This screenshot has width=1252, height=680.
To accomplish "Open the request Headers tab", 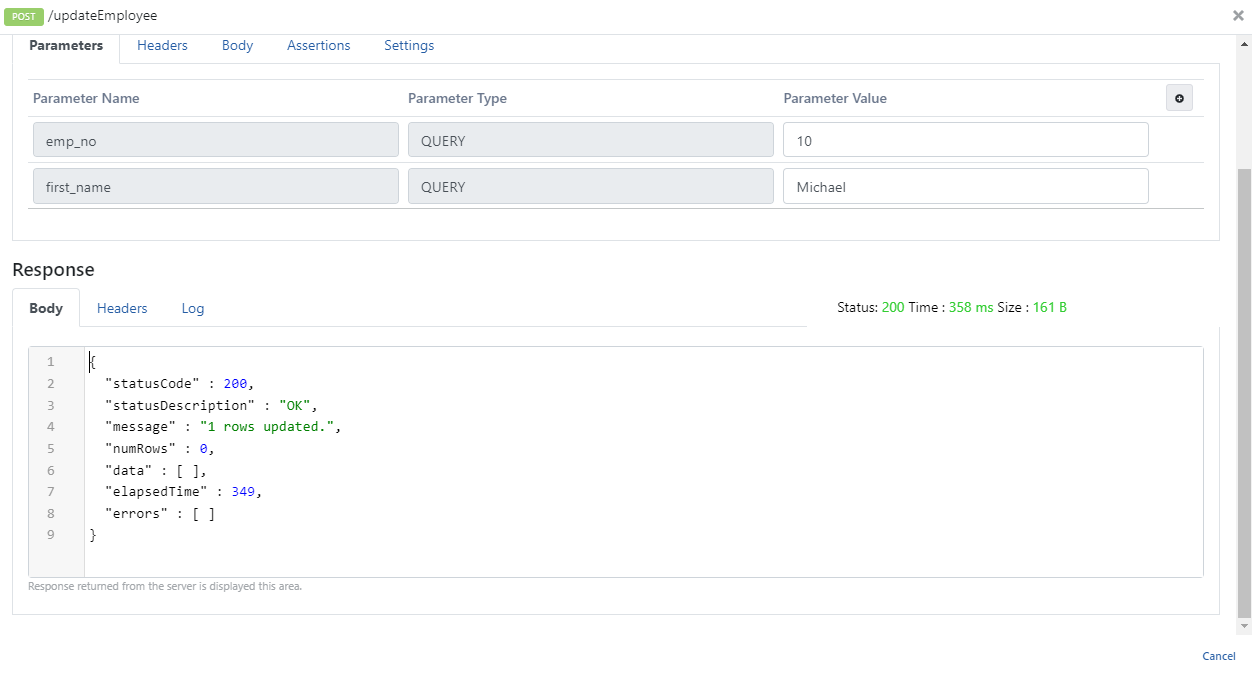I will point(162,46).
